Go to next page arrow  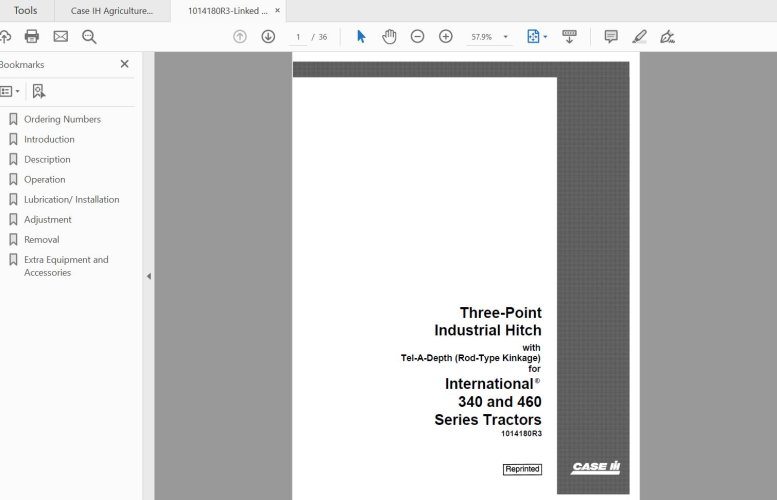point(268,37)
